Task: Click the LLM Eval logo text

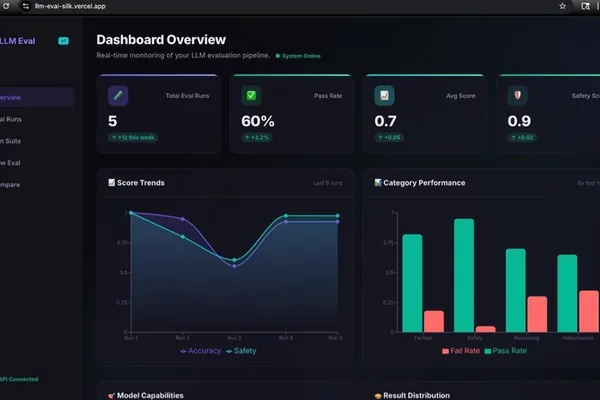Action: [x=18, y=41]
